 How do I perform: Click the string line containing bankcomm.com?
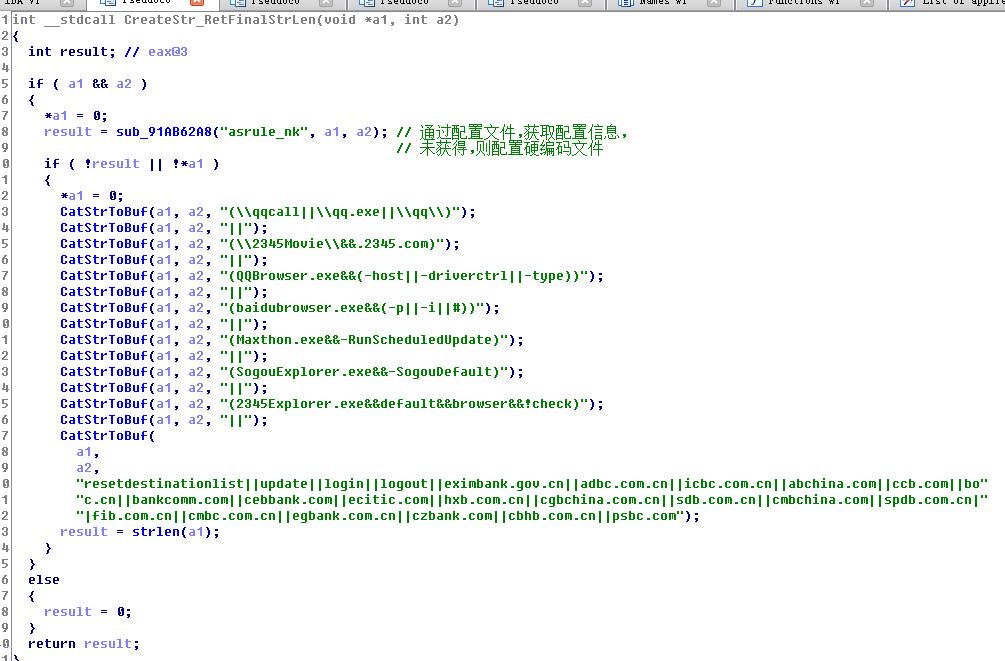(532, 500)
